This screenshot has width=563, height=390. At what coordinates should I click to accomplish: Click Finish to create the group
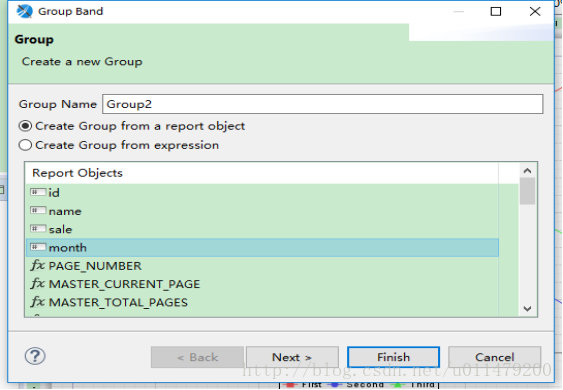pos(393,357)
